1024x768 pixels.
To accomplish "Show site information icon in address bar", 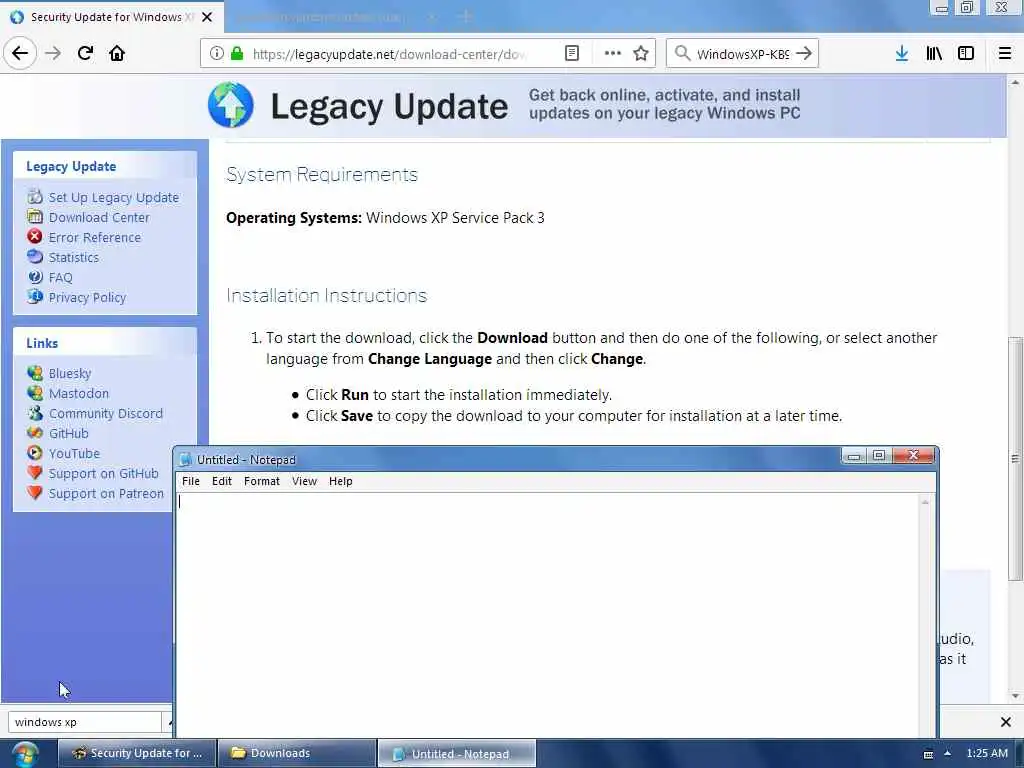I will point(216,54).
